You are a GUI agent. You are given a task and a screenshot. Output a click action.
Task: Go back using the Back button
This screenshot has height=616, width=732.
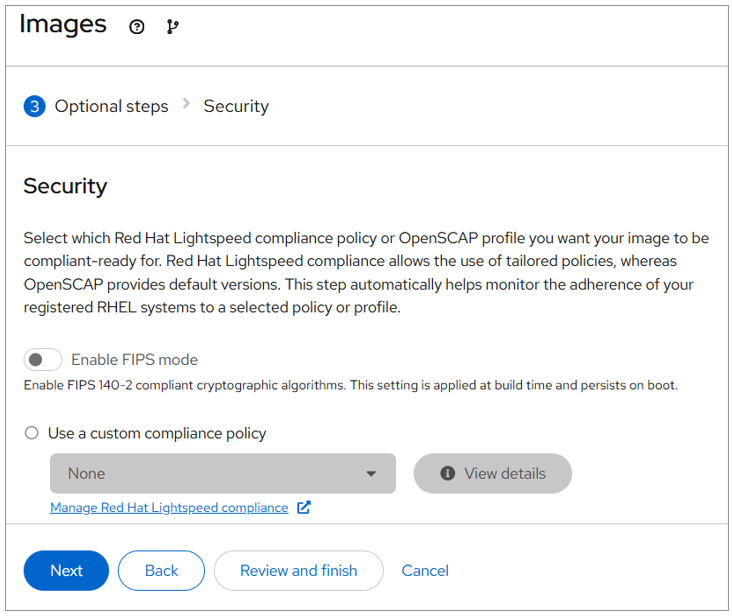coord(161,570)
